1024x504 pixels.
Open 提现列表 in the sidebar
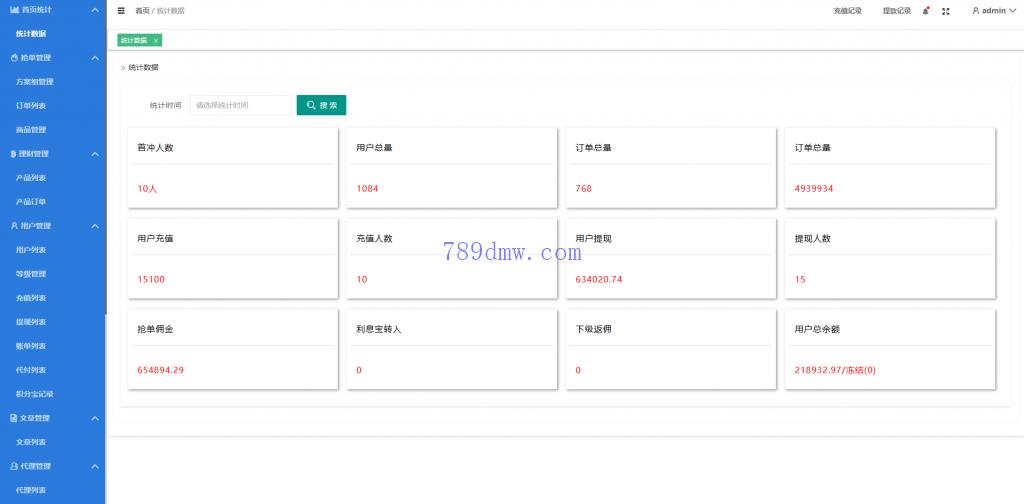(31, 322)
